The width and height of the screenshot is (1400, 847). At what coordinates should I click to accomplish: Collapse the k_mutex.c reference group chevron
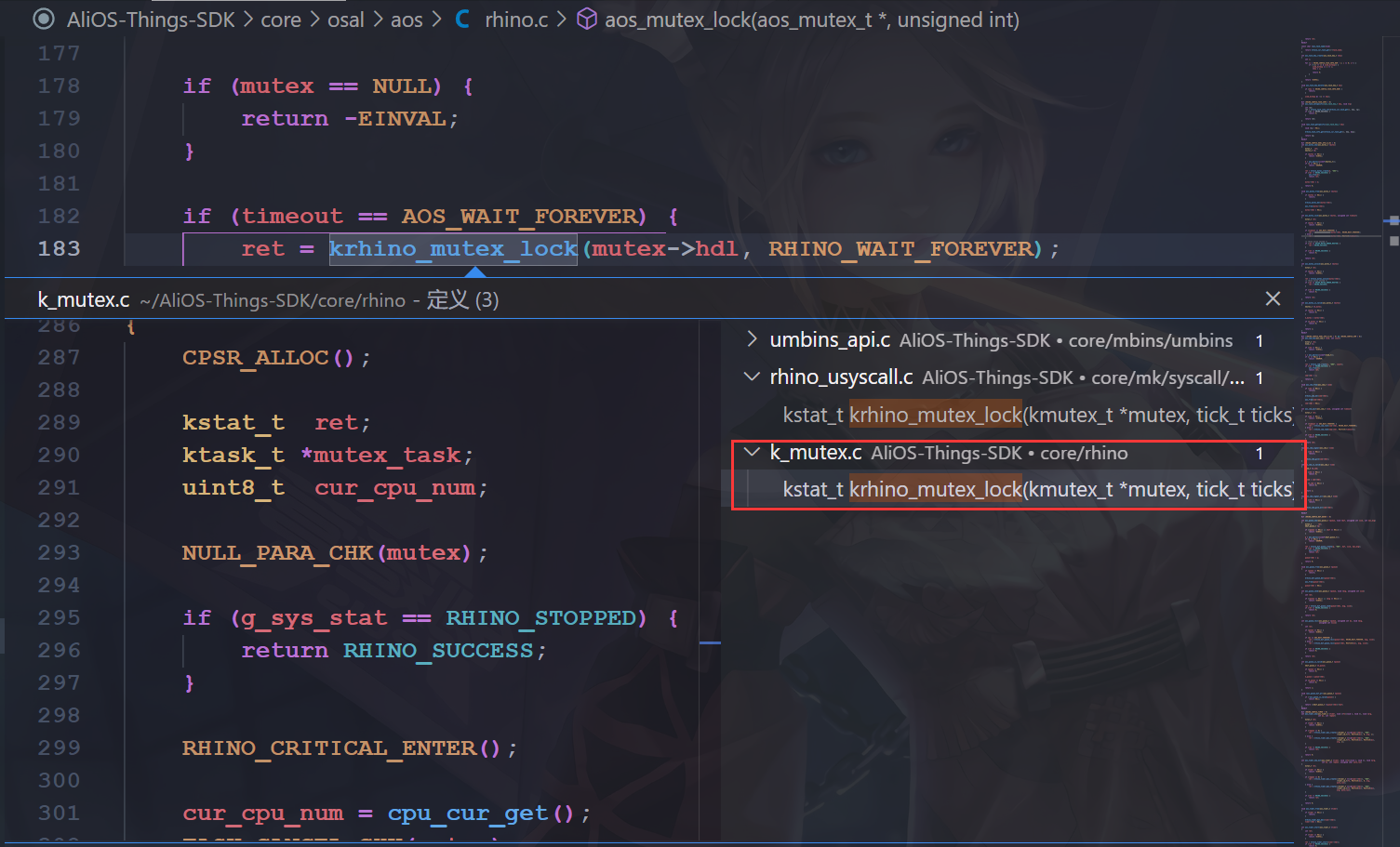coord(752,453)
